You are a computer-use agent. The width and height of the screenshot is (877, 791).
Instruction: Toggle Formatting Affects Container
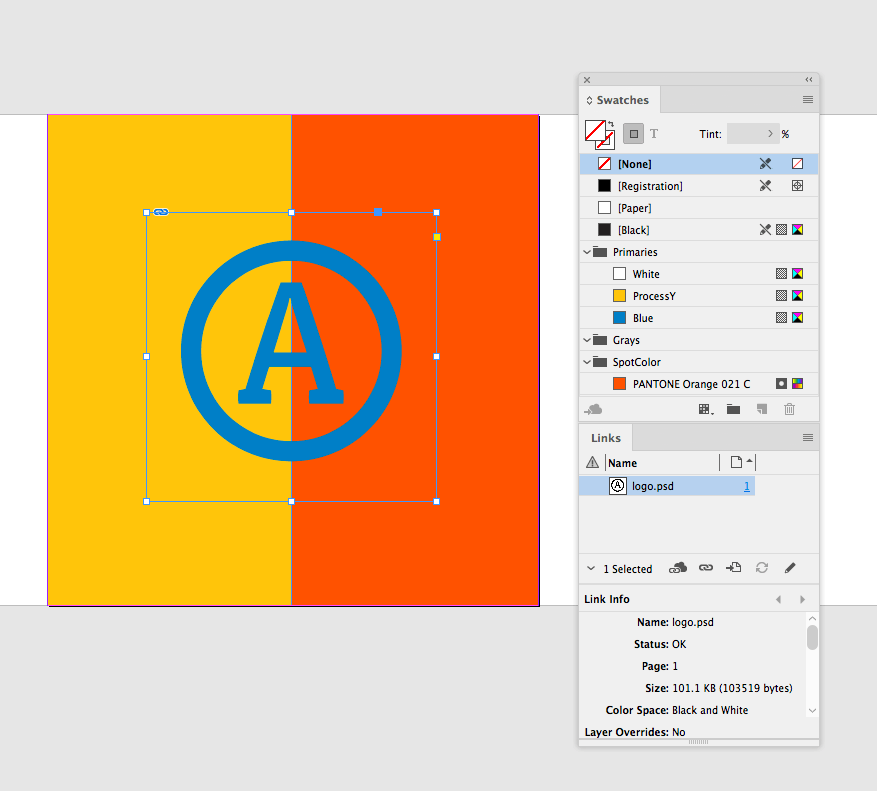(633, 133)
